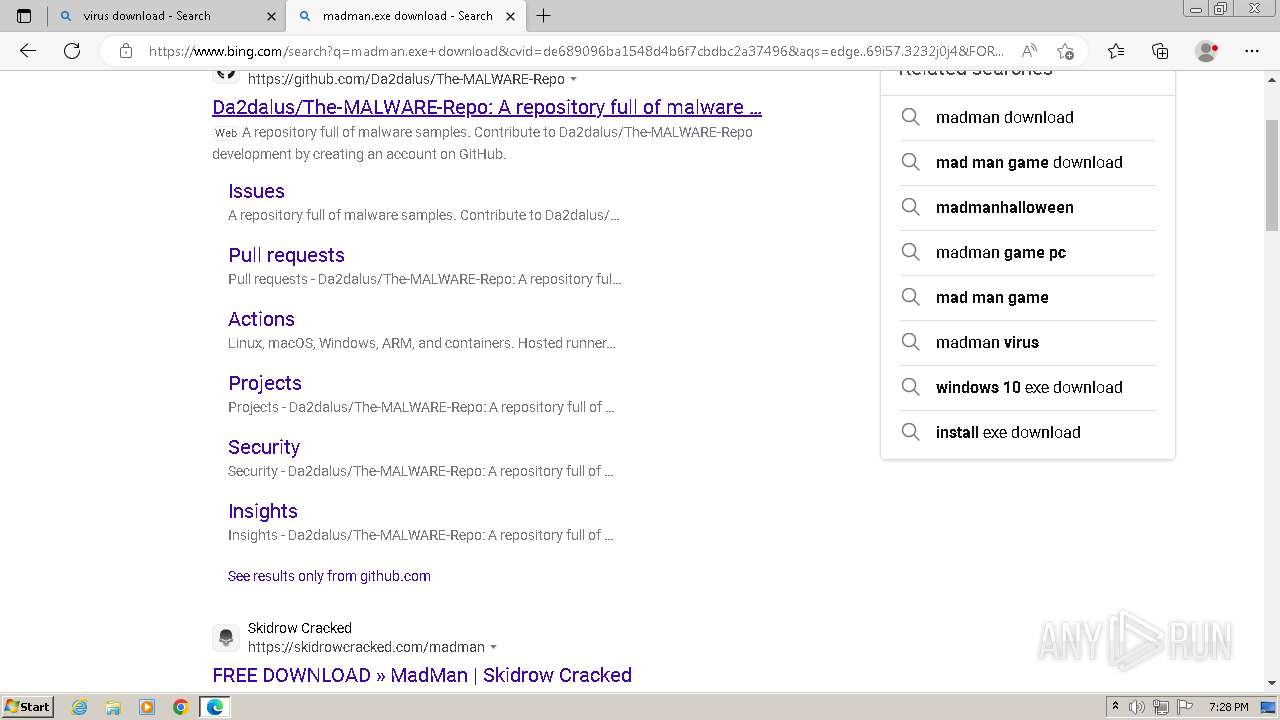The height and width of the screenshot is (720, 1280).
Task: Open the Pull requests sublink
Action: [x=286, y=255]
